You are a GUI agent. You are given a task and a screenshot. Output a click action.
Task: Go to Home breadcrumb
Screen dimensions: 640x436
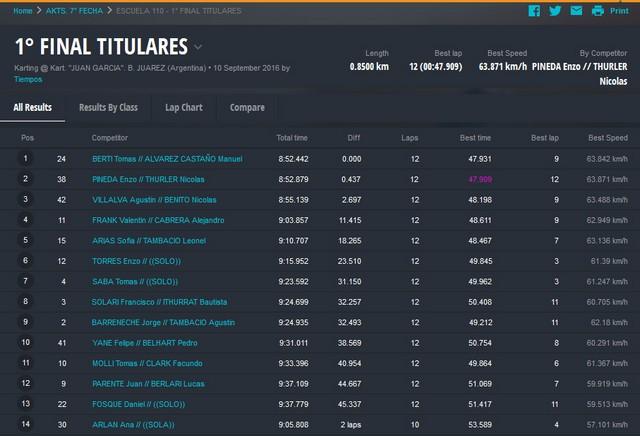(22, 11)
